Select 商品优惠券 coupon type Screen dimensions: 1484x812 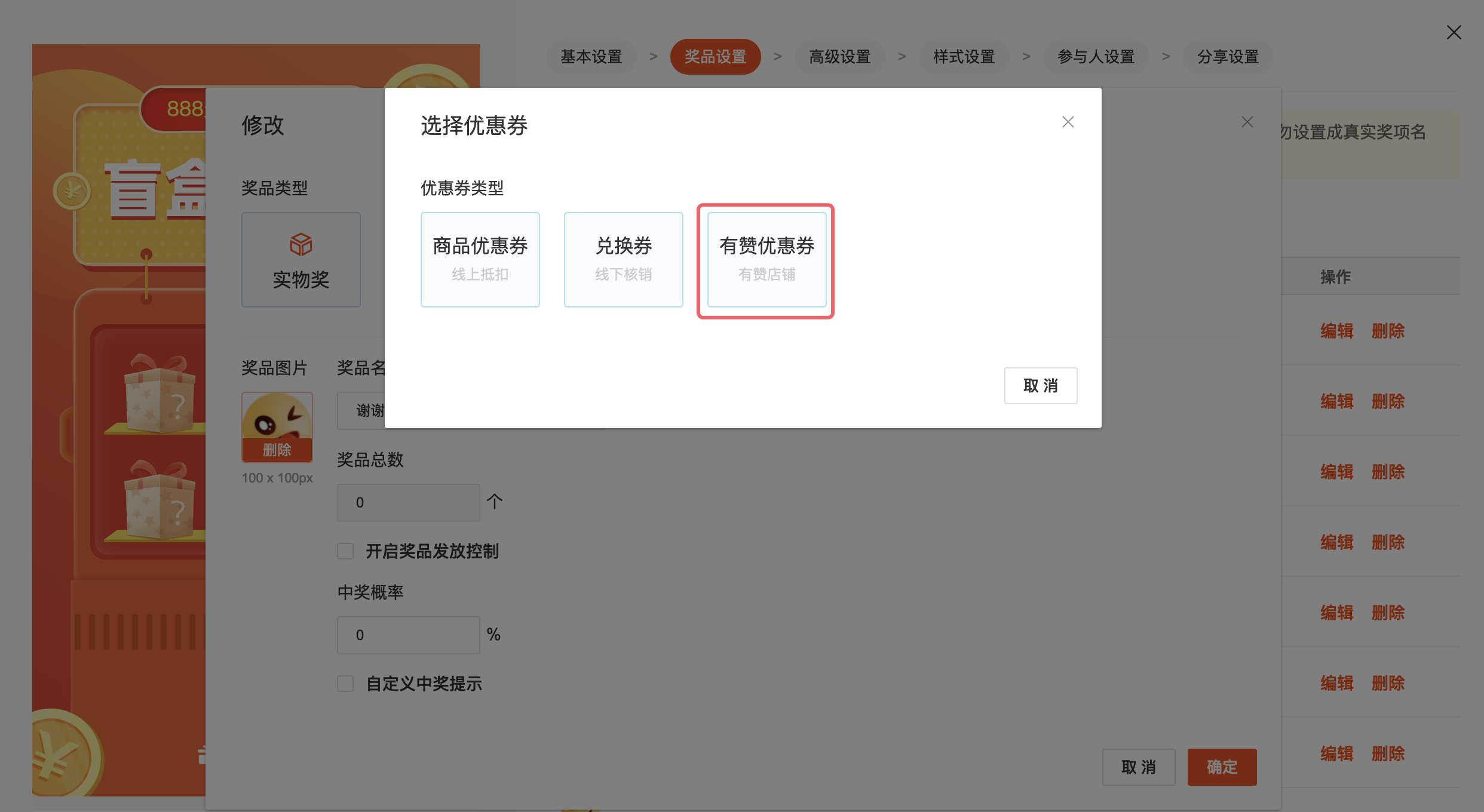tap(480, 260)
